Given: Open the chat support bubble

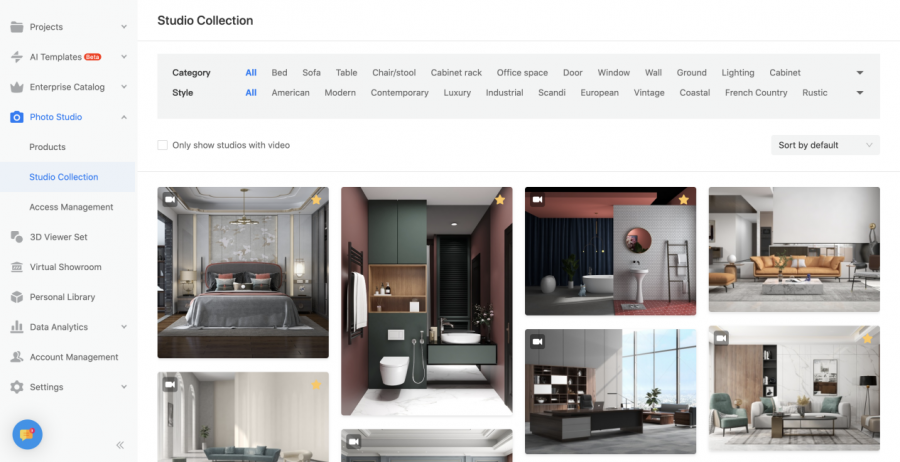Looking at the screenshot, I should 27,434.
